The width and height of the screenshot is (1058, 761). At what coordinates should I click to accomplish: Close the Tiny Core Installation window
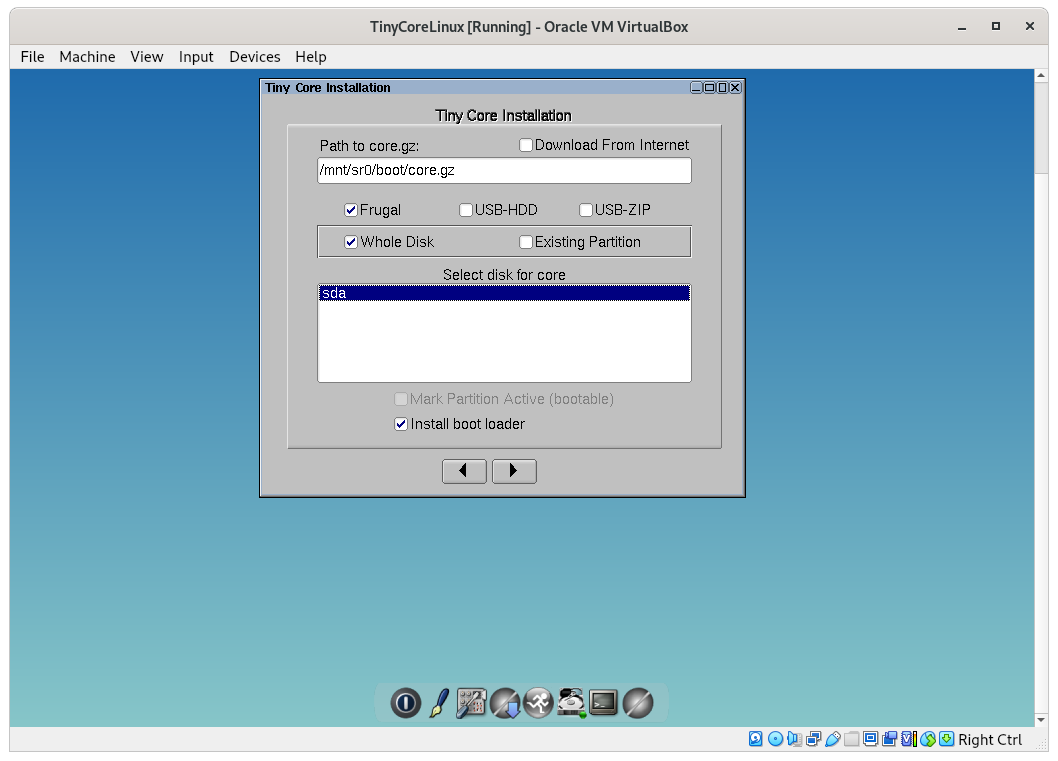tap(735, 88)
